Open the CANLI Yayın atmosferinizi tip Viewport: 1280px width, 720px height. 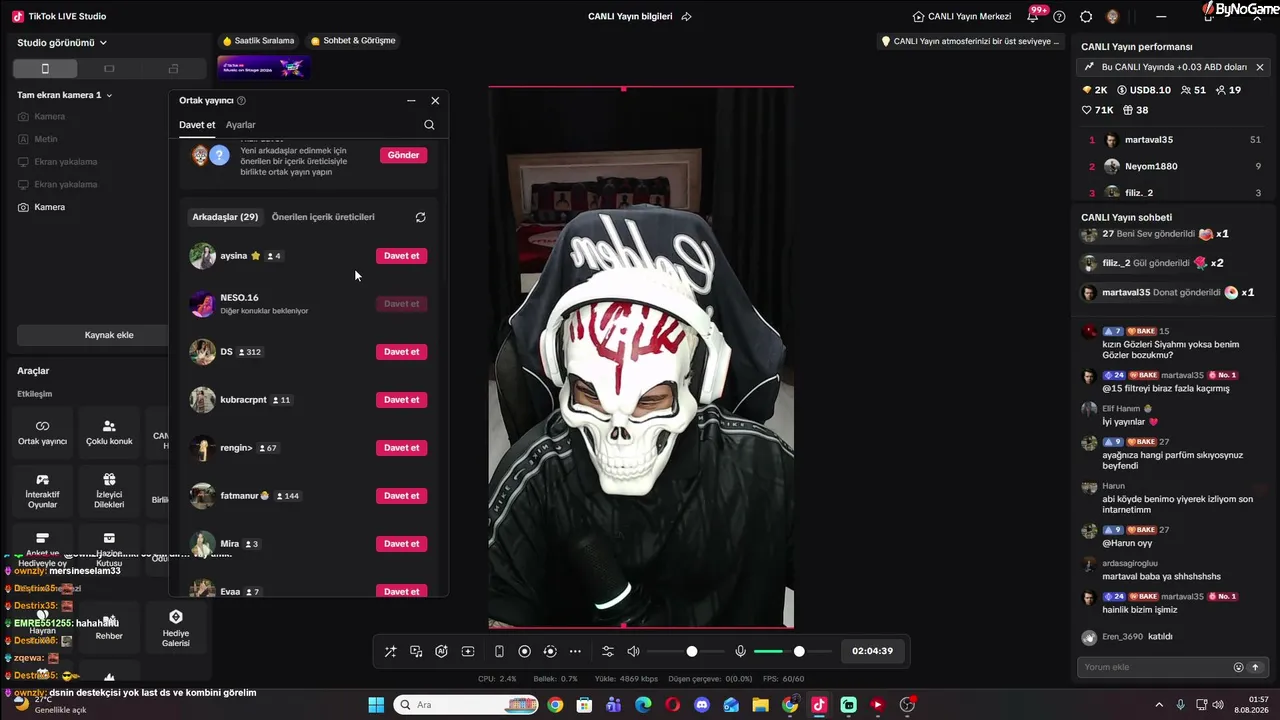click(x=969, y=42)
